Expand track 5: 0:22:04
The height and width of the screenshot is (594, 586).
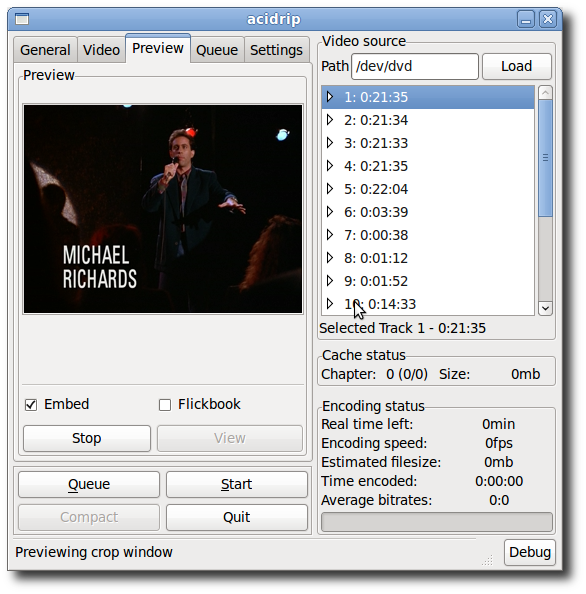coord(330,189)
